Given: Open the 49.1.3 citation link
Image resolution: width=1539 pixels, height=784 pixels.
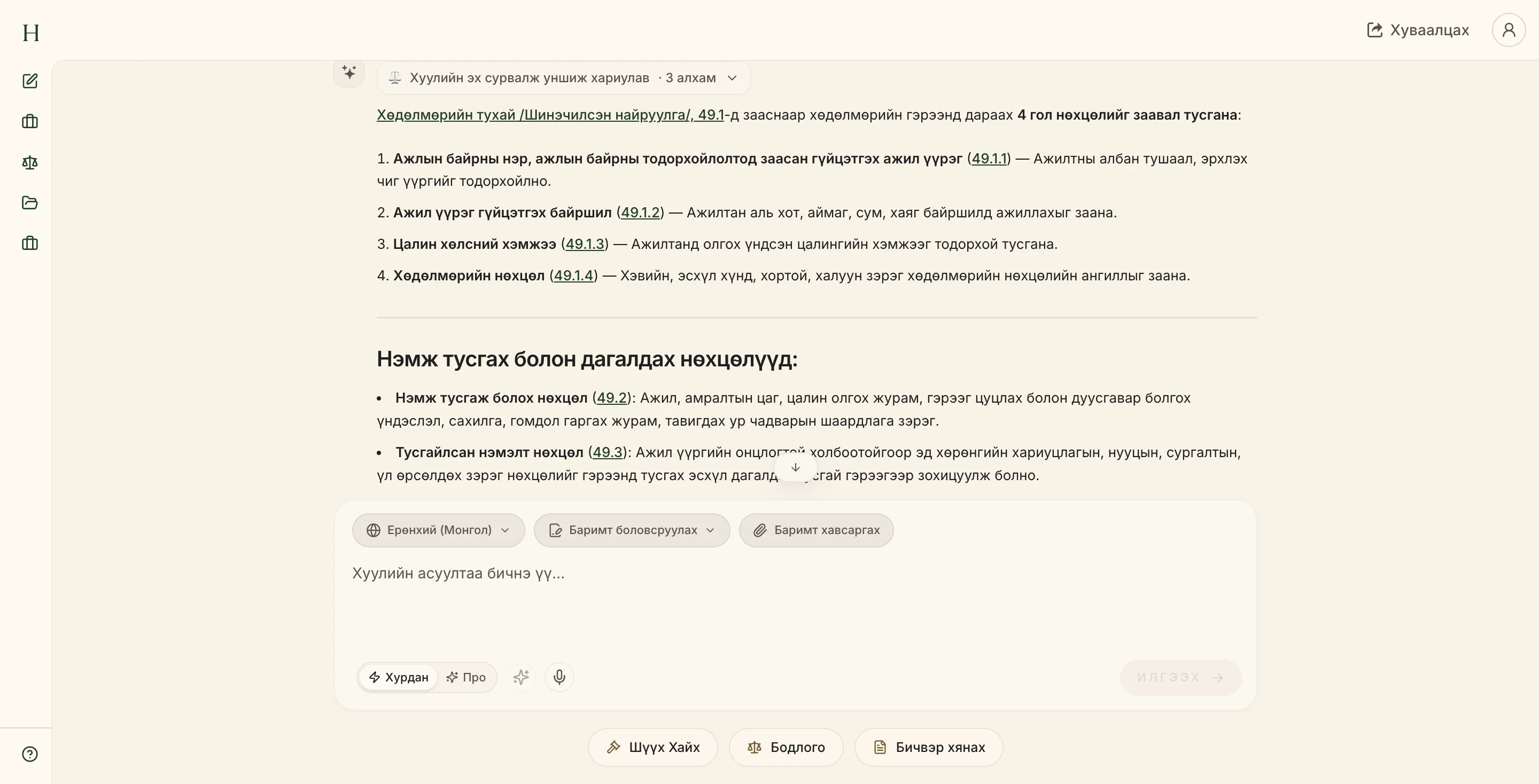Looking at the screenshot, I should [x=585, y=244].
